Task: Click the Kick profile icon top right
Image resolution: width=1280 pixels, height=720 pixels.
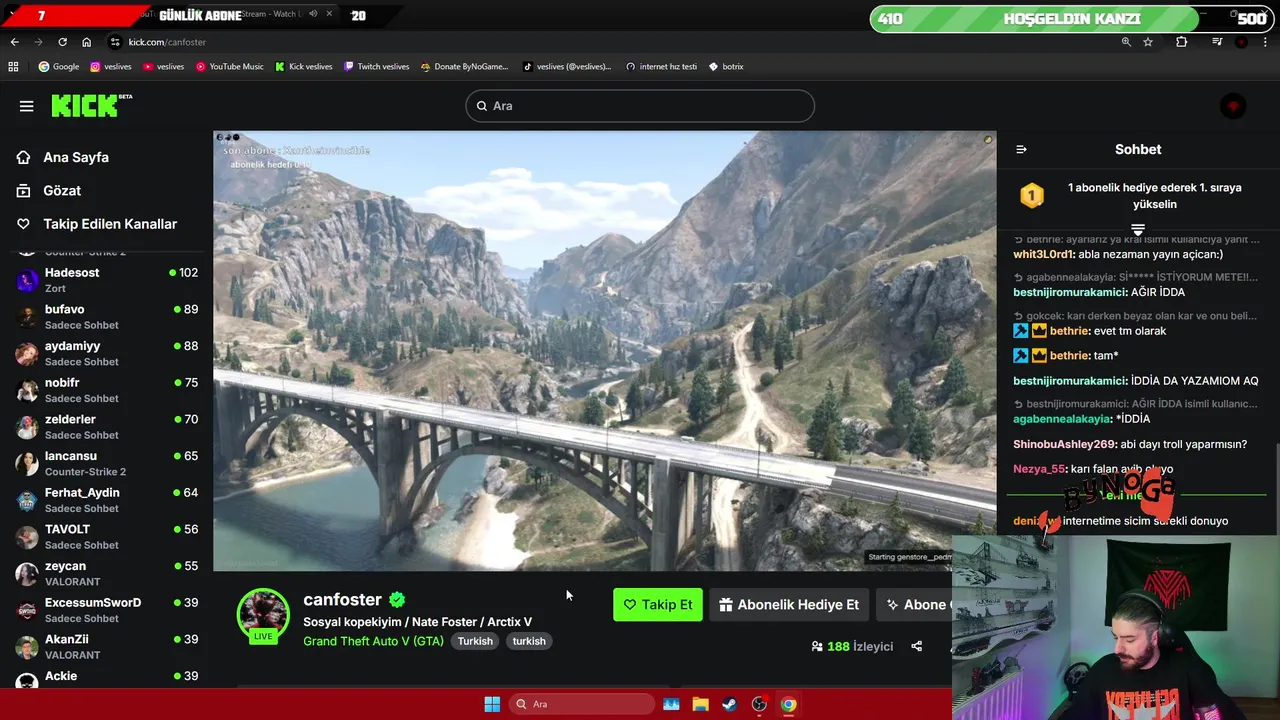Action: click(x=1233, y=106)
